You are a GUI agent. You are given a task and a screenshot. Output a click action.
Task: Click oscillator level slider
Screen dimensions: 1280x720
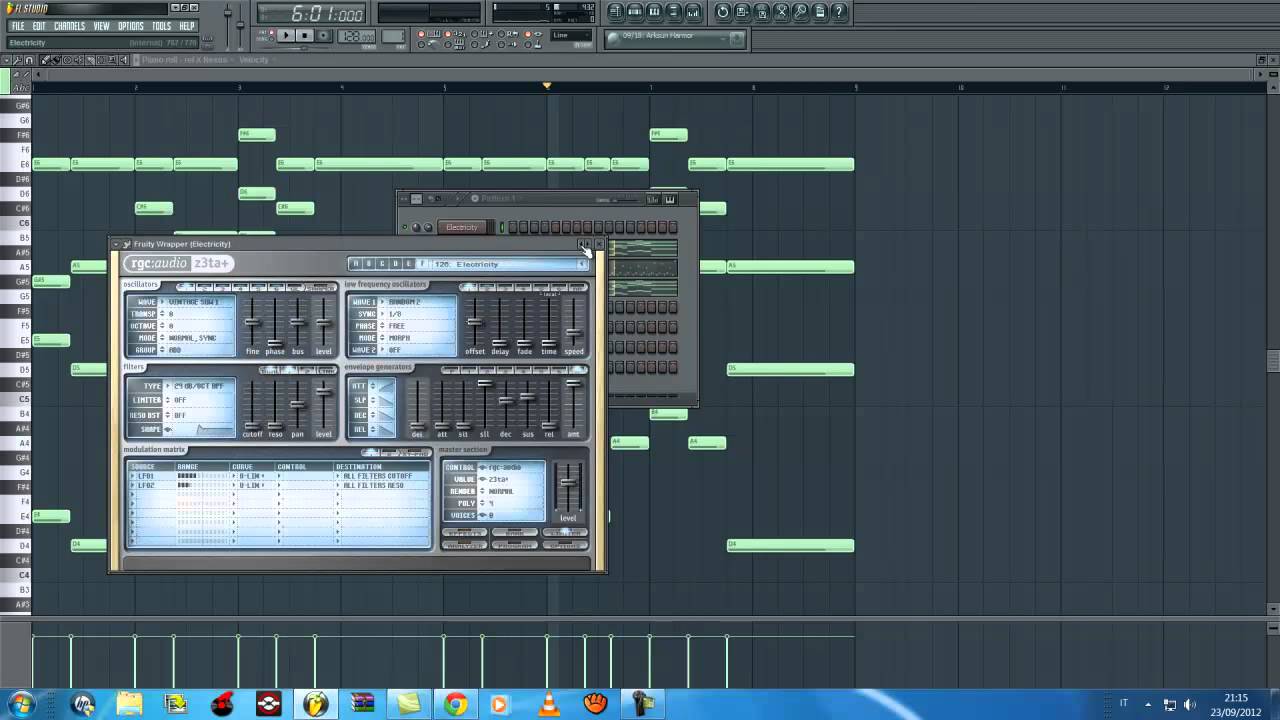324,322
